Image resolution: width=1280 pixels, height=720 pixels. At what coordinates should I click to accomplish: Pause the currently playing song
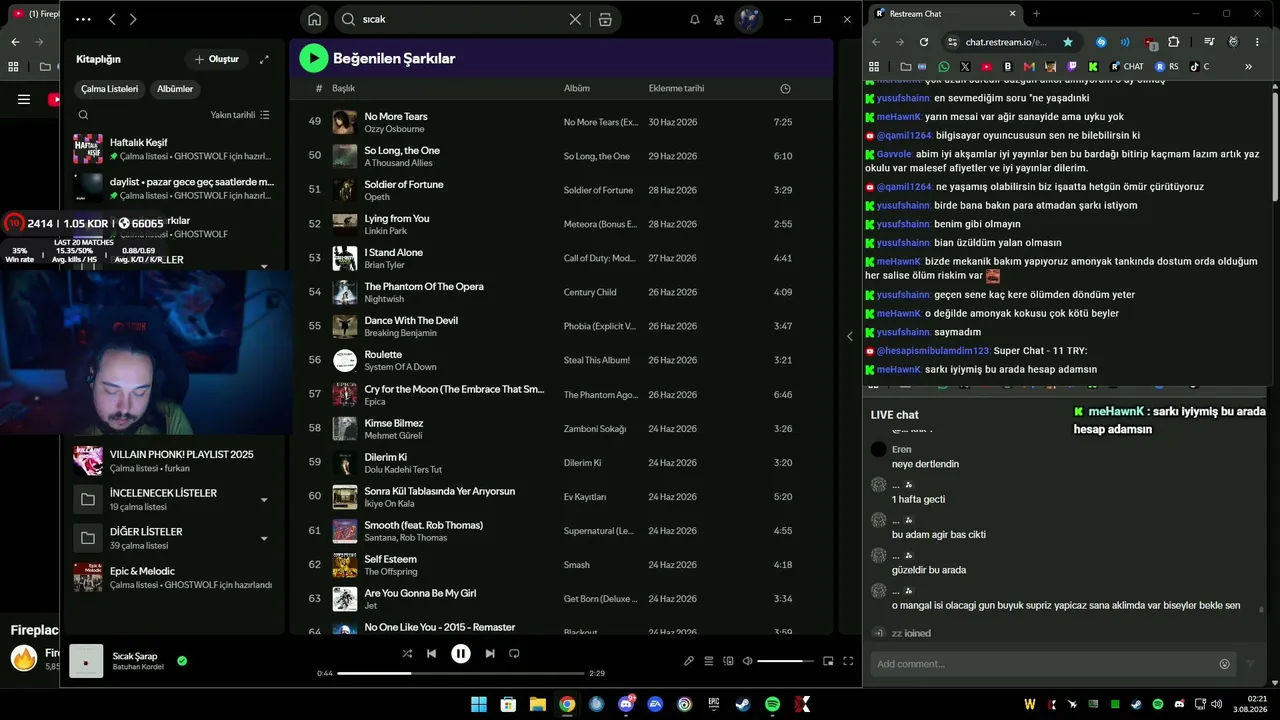461,653
